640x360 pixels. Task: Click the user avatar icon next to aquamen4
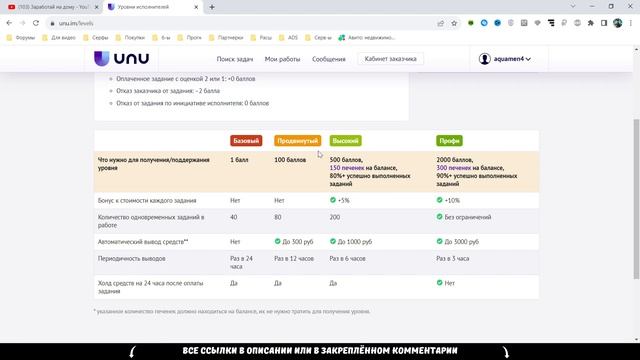tap(484, 59)
